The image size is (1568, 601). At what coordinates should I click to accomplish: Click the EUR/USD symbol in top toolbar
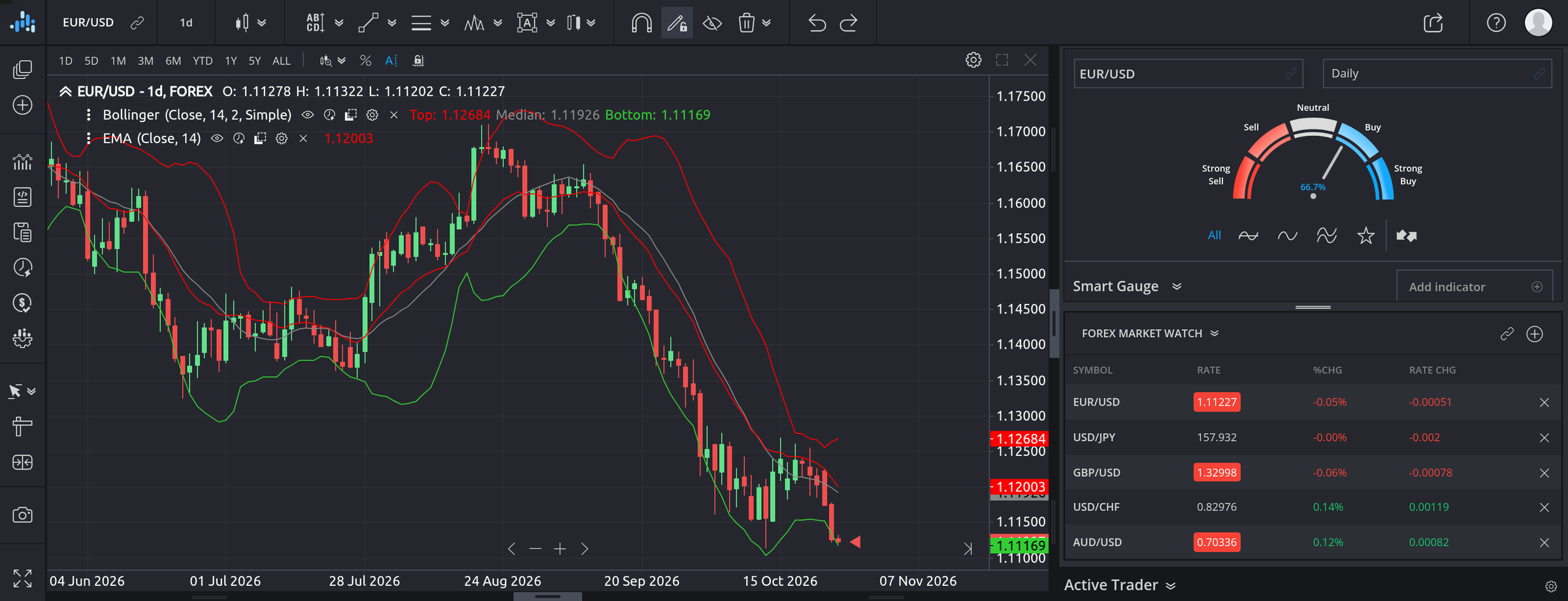tap(88, 23)
